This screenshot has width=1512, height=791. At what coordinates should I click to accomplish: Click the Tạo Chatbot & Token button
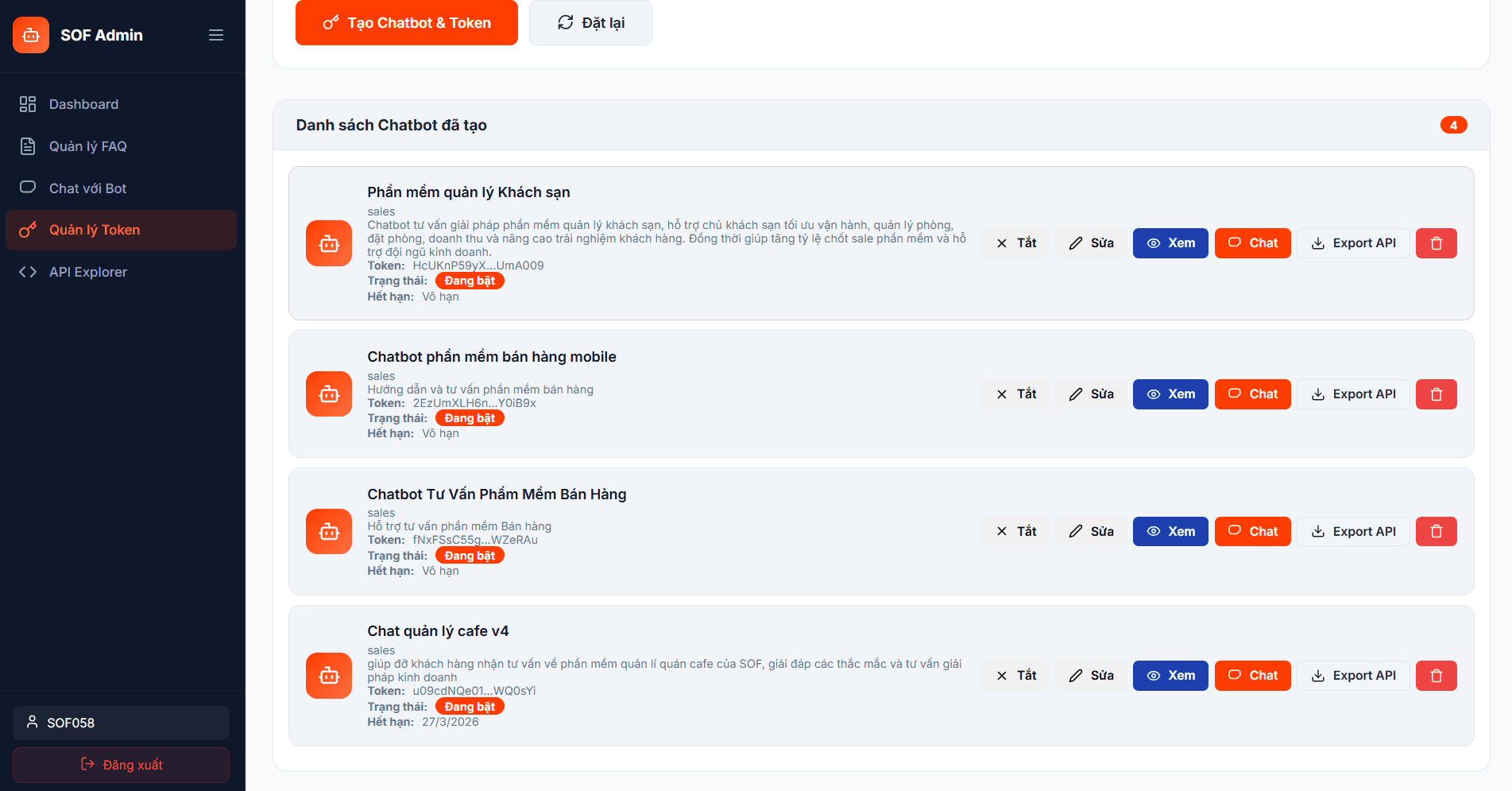(406, 22)
